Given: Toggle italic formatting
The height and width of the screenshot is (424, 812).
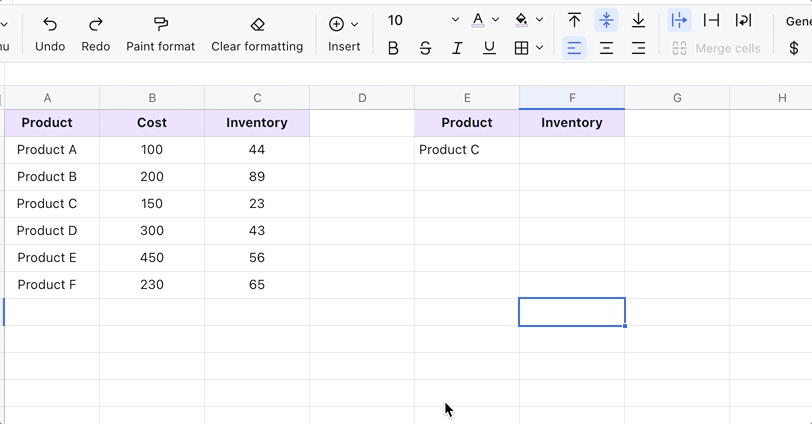Looking at the screenshot, I should click(457, 48).
